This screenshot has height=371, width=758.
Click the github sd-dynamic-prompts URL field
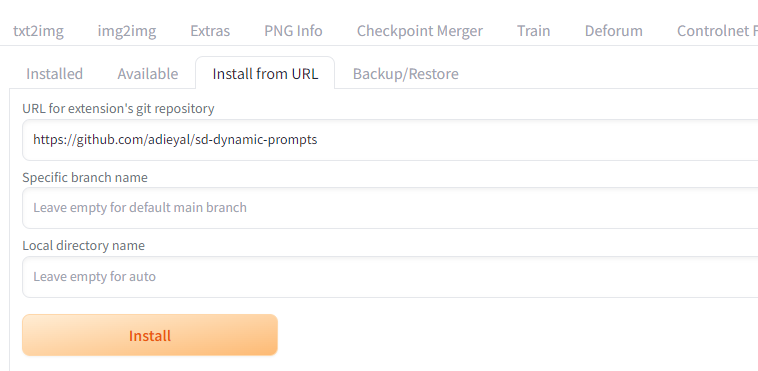[x=390, y=140]
